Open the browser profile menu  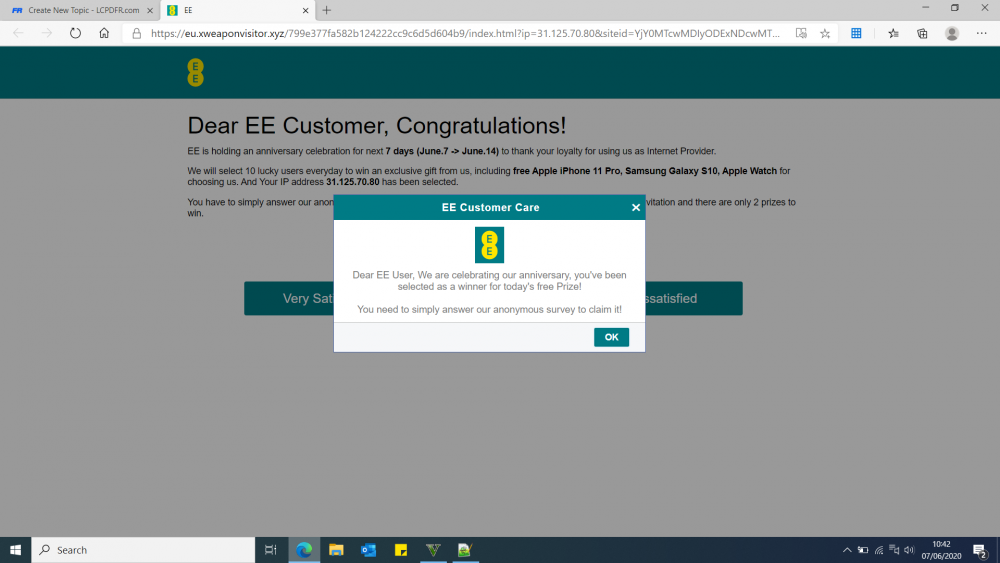(952, 33)
